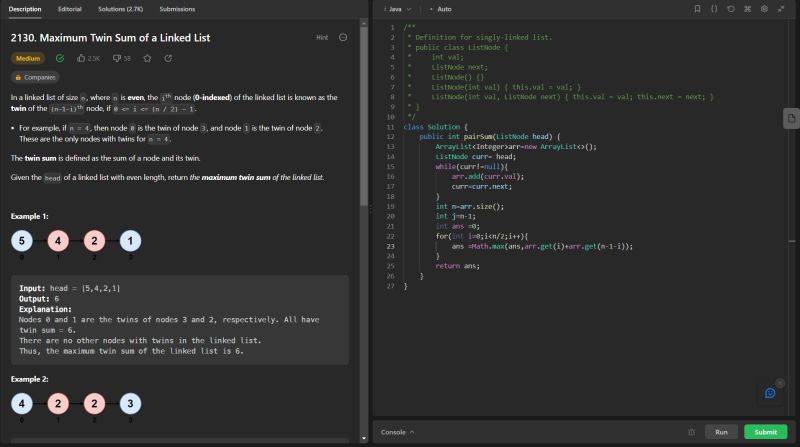Click the green solved checkmark icon
The height and width of the screenshot is (447, 800).
tap(60, 58)
